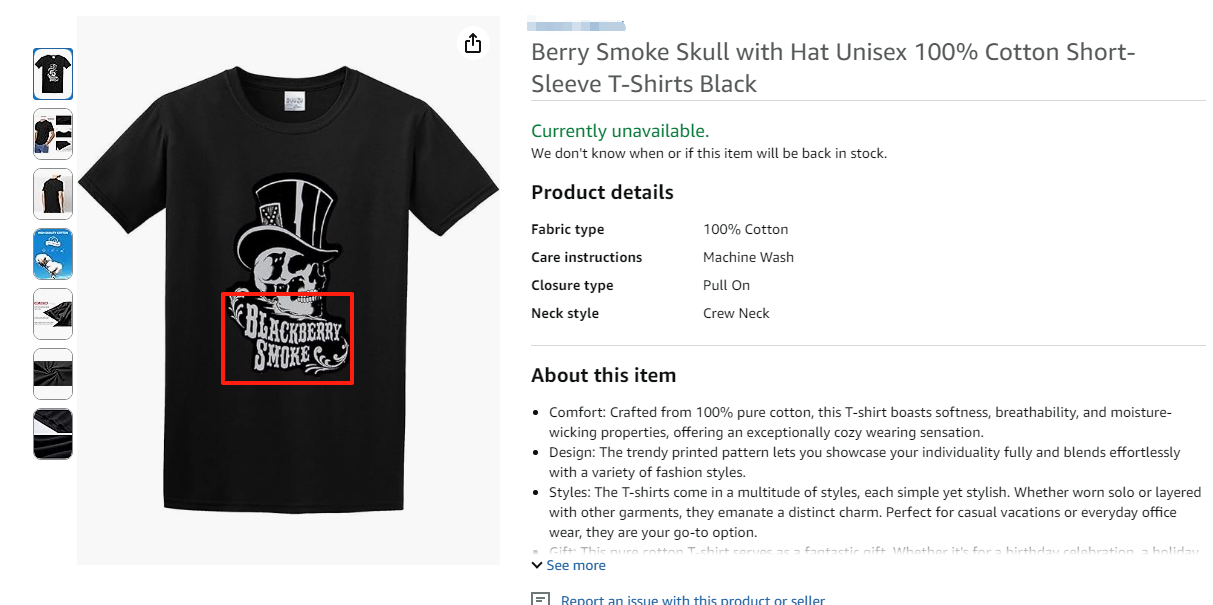The image size is (1213, 605).
Task: Expand the See more chevron arrow
Action: [x=537, y=565]
